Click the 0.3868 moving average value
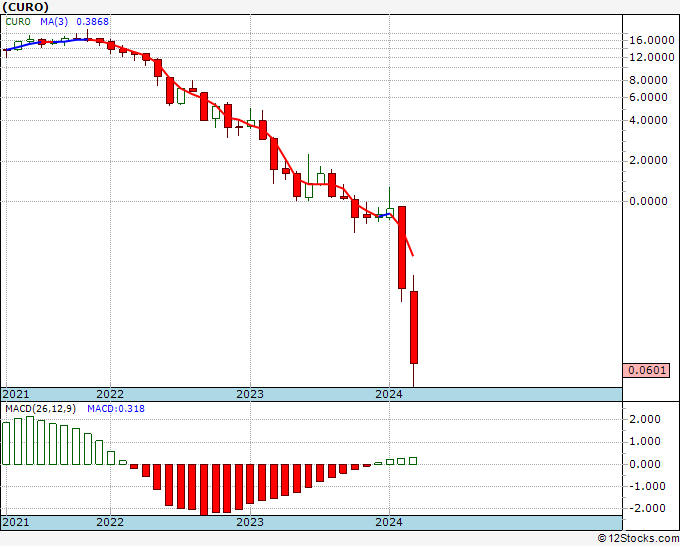The width and height of the screenshot is (680, 546). pos(92,21)
